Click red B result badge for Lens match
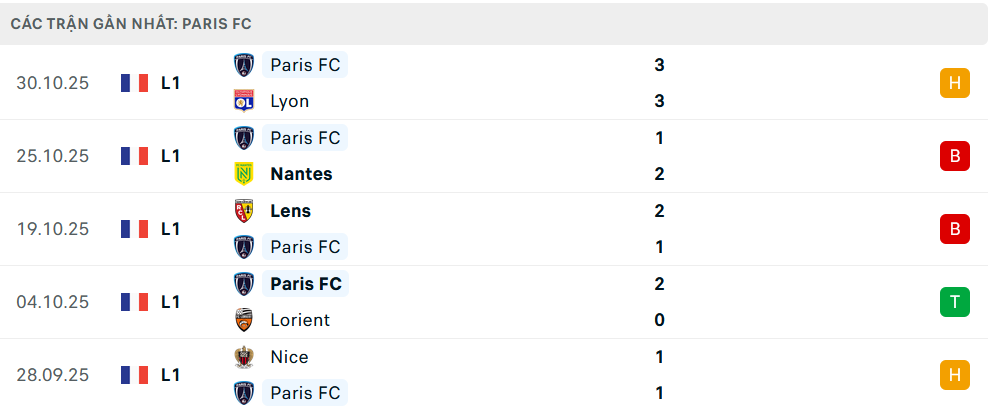 click(x=954, y=229)
